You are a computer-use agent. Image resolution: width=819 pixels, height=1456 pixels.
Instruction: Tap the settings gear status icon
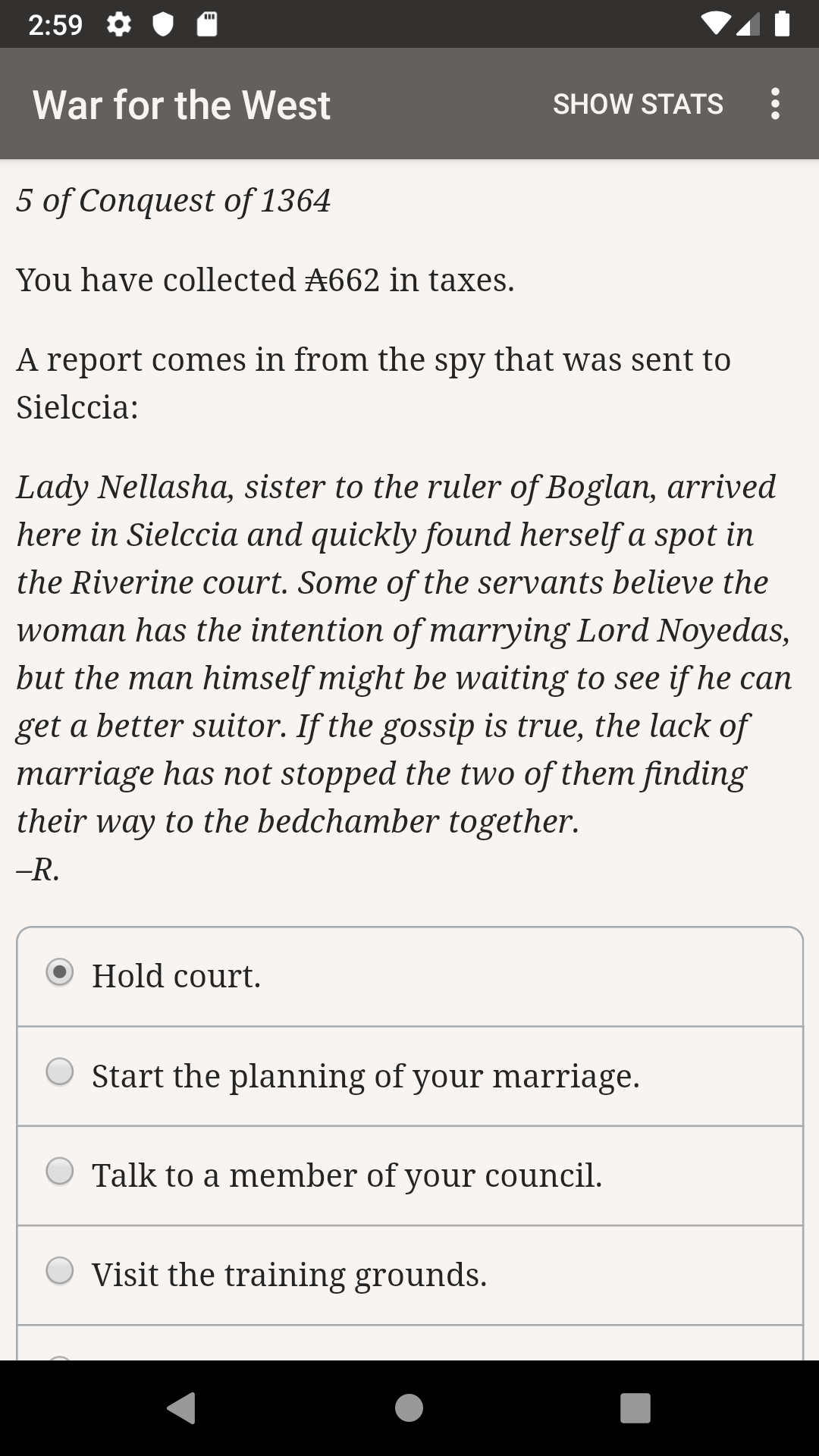[118, 25]
